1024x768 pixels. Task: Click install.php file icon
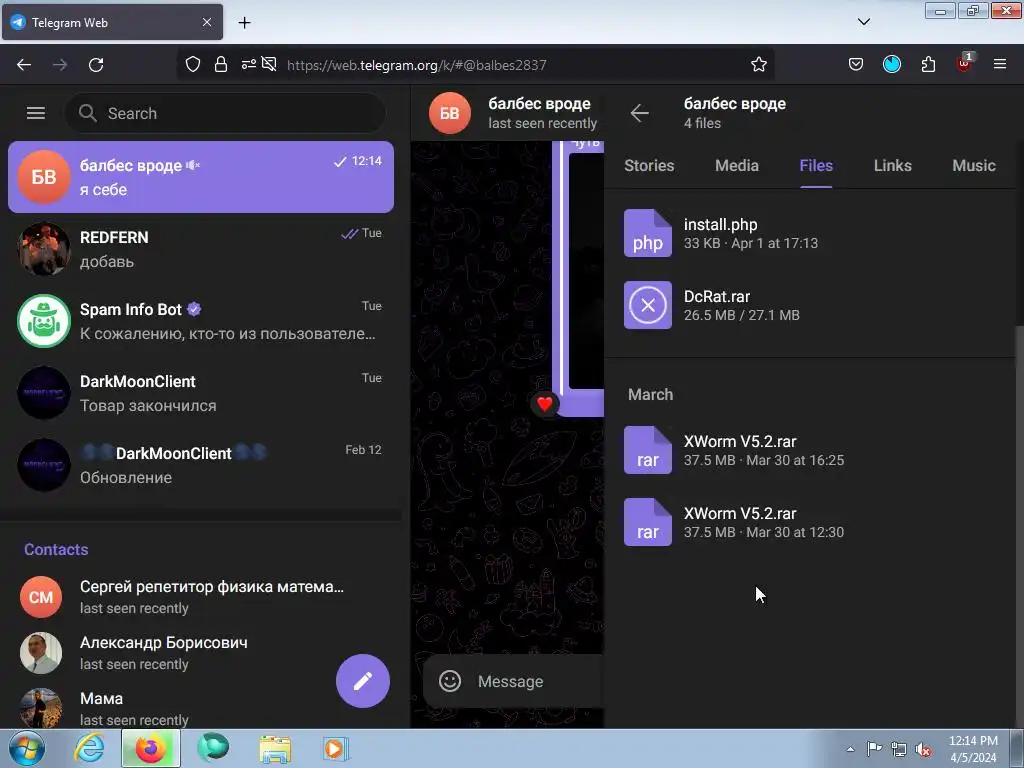coord(647,233)
